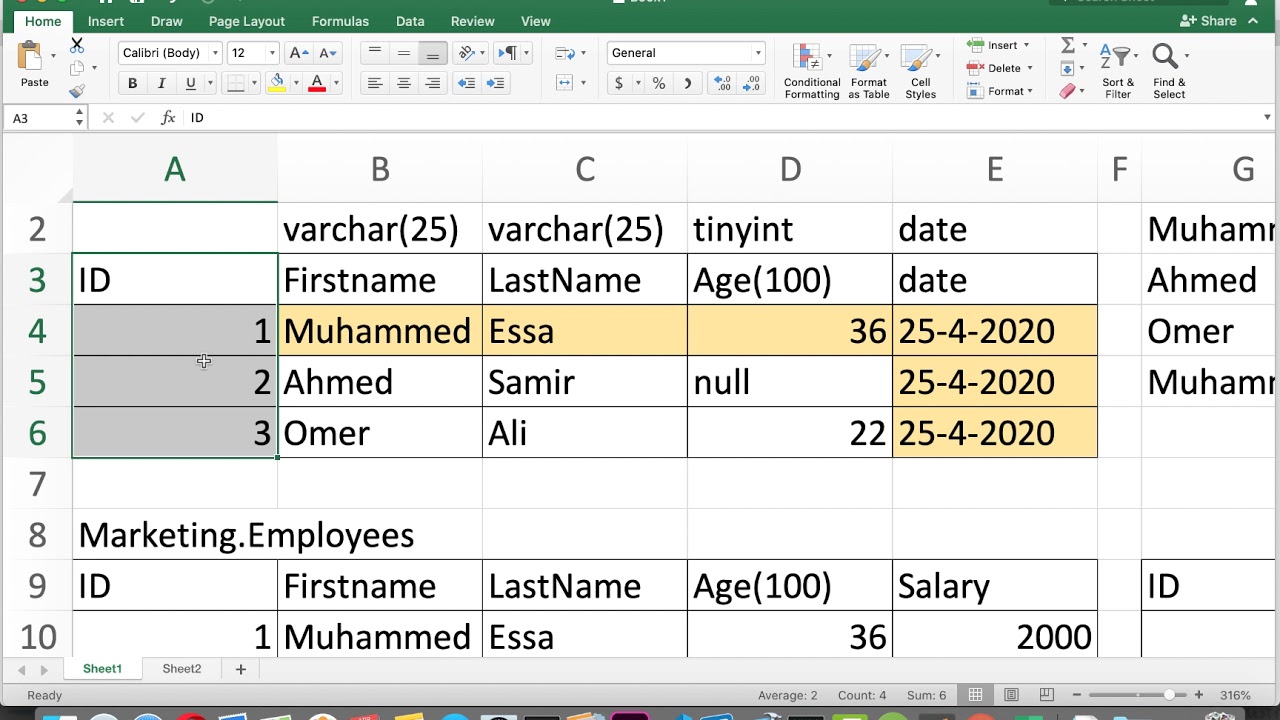Click the Copy icon

tap(77, 68)
